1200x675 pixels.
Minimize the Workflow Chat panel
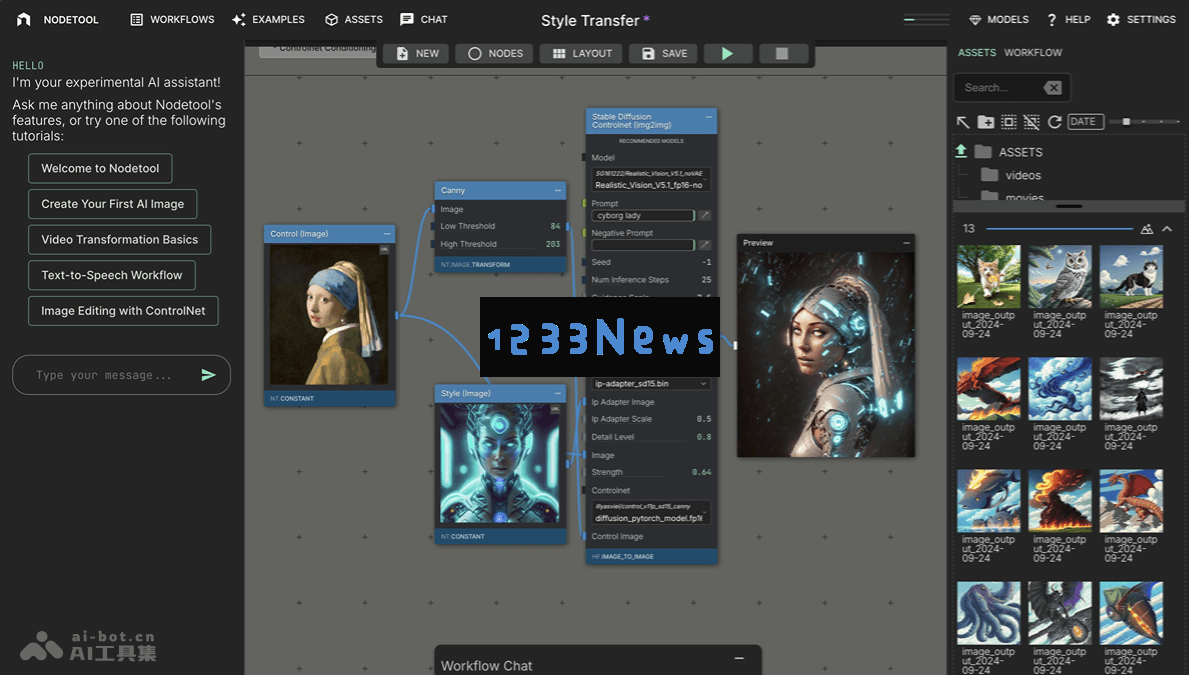click(740, 658)
